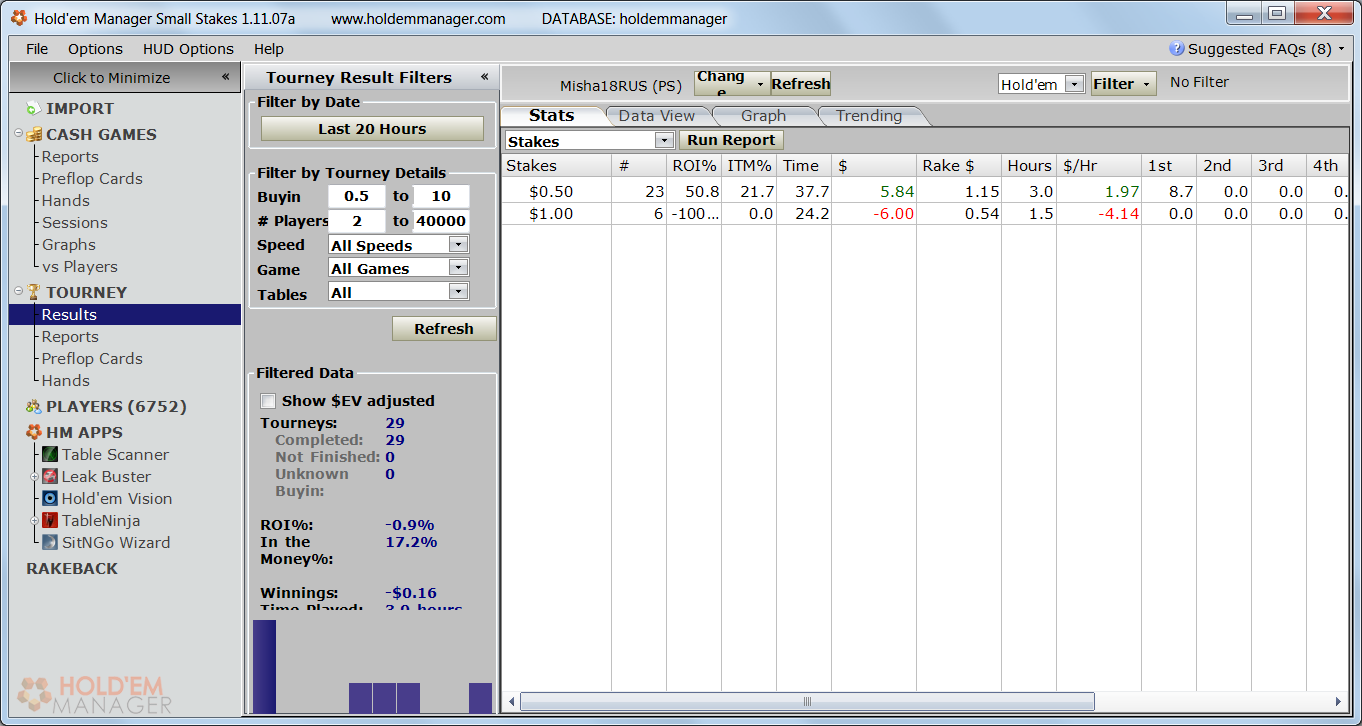The image size is (1362, 726).
Task: Click the Players group icon
Action: 34,407
